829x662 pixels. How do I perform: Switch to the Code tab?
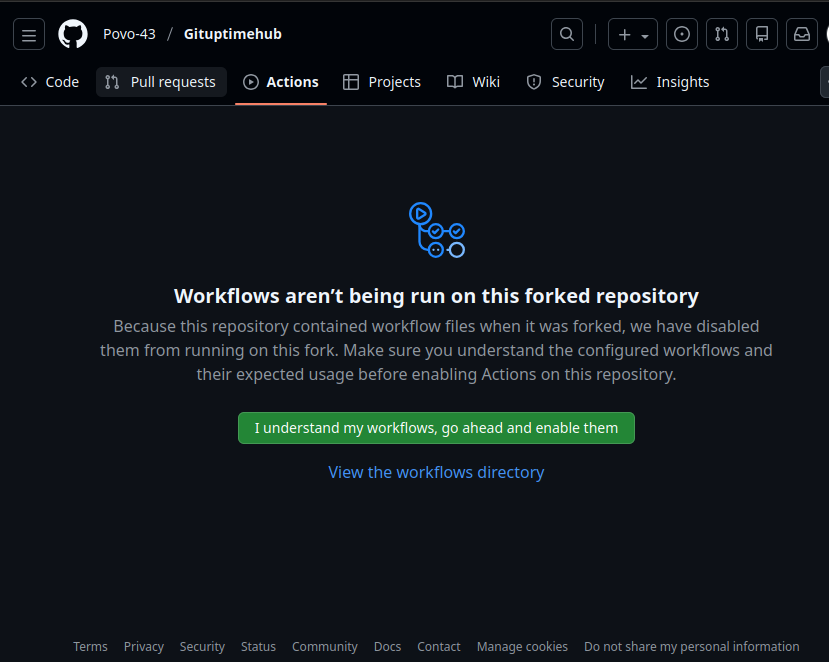coord(50,82)
